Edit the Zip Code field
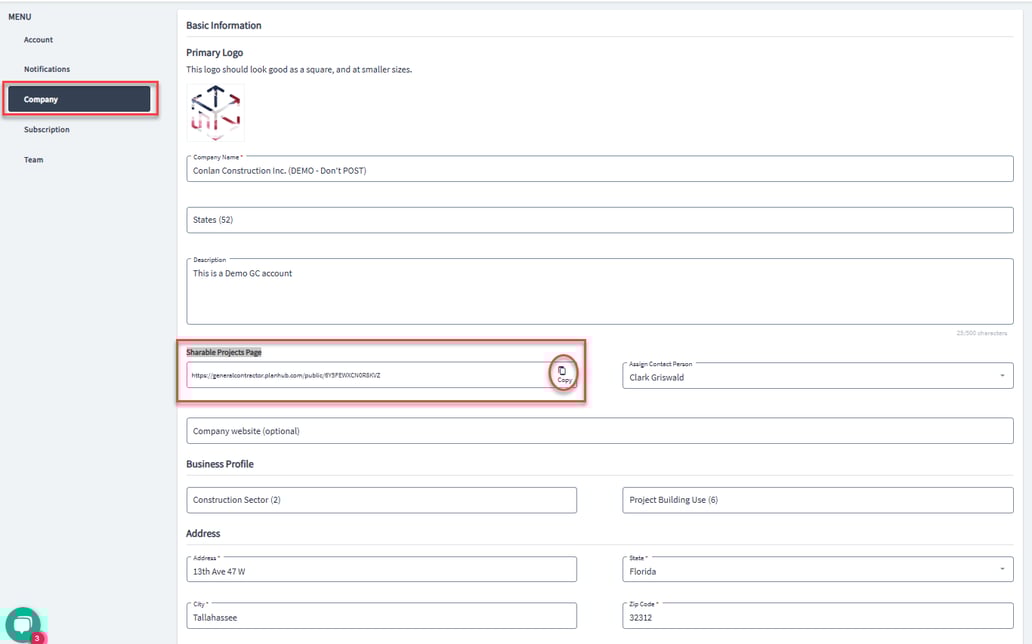Screen dimensions: 1032x644 pyautogui.click(x=818, y=615)
